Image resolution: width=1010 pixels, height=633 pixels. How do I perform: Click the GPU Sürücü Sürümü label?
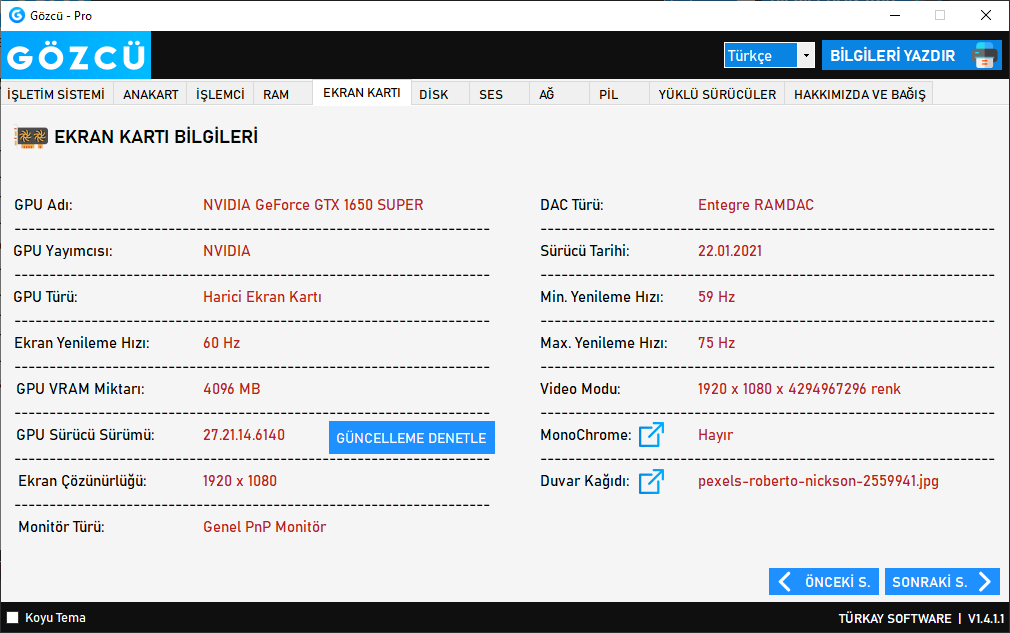(x=86, y=435)
